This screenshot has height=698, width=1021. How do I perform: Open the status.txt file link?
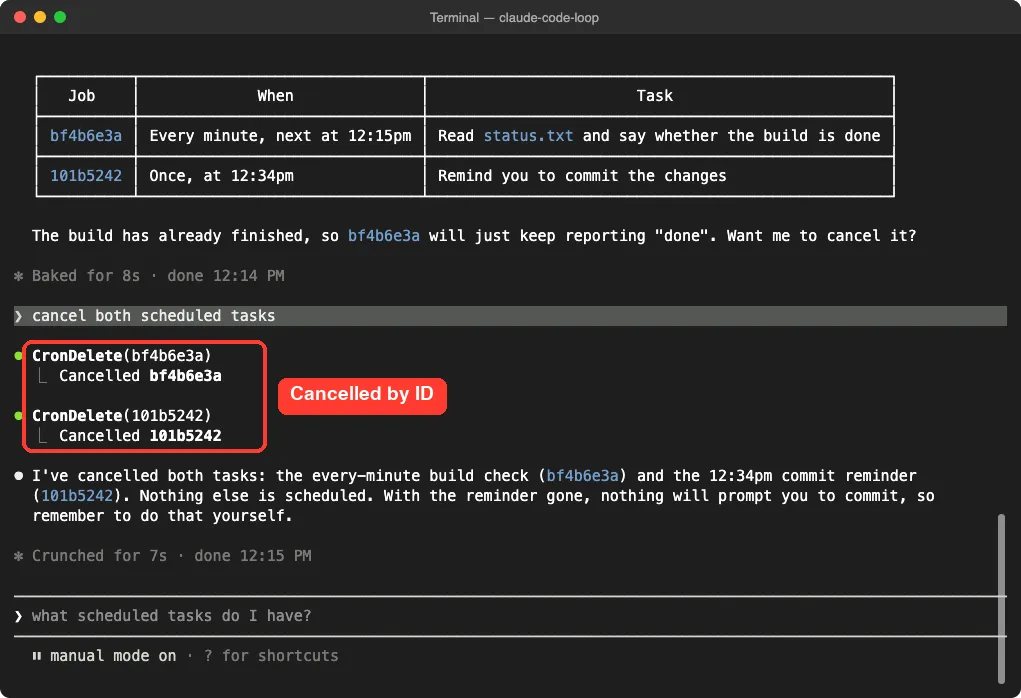(x=528, y=135)
